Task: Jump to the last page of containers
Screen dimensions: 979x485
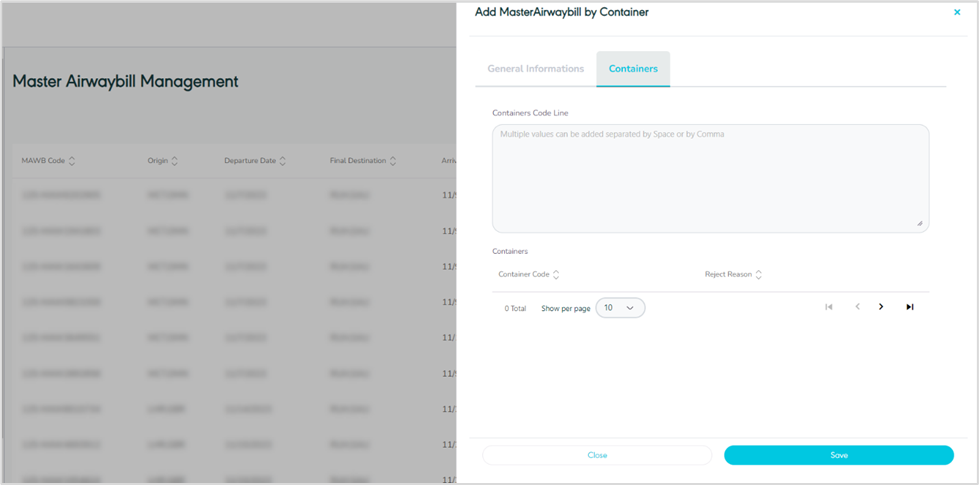Action: (x=910, y=307)
